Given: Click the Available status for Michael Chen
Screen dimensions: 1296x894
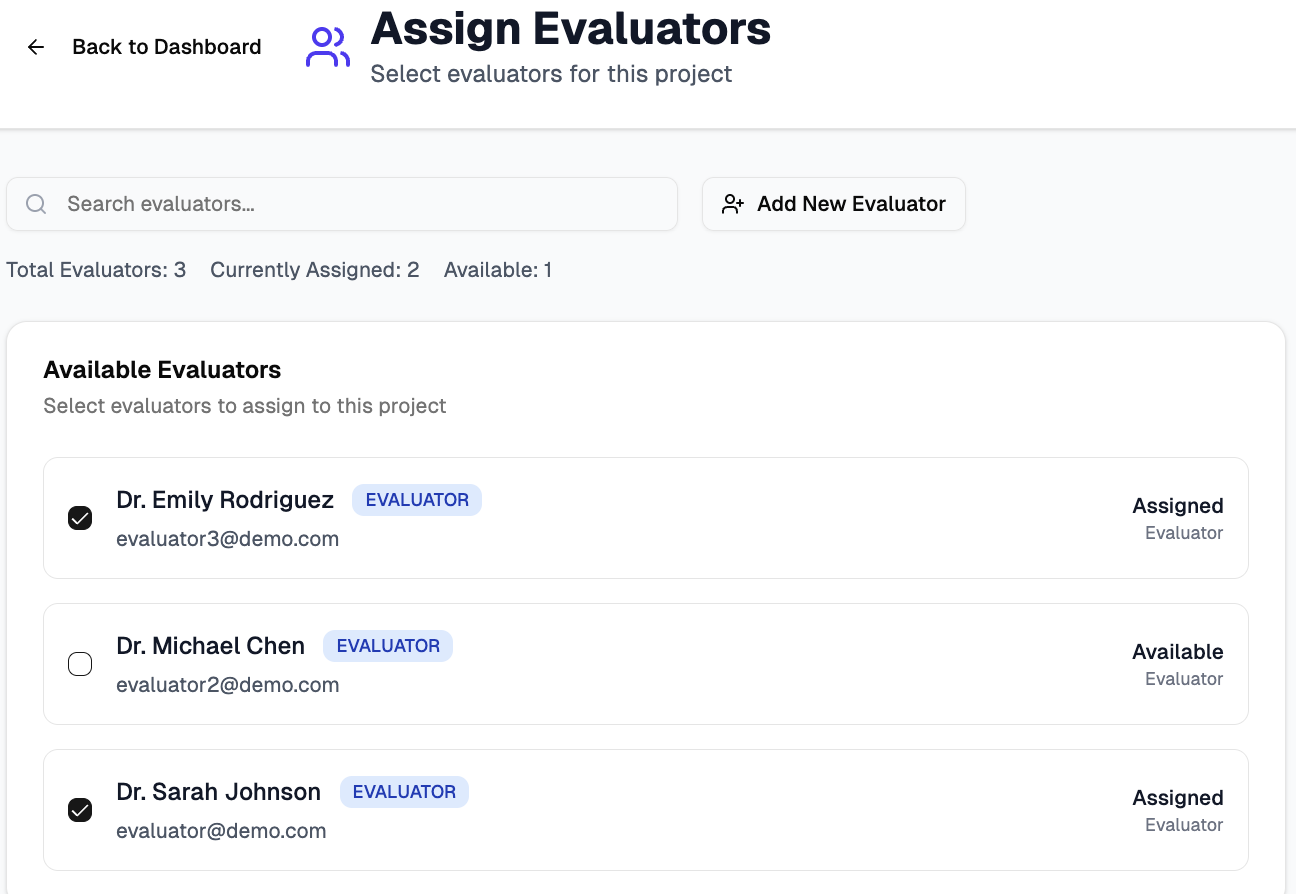Looking at the screenshot, I should coord(1177,652).
